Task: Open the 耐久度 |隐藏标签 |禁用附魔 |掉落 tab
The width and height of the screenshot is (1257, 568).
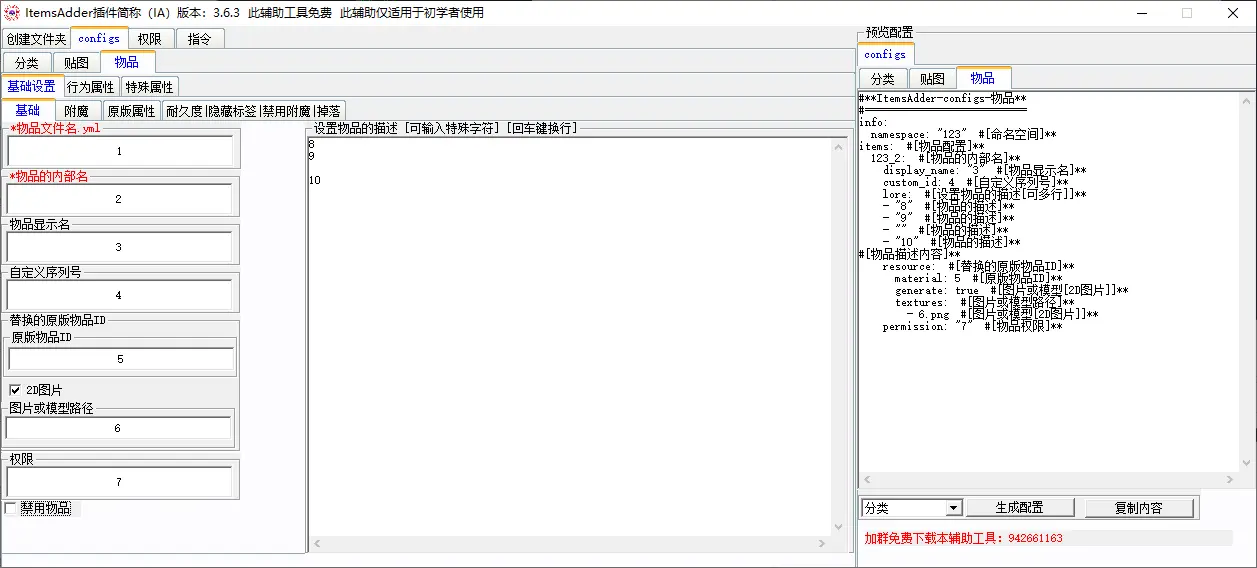Action: 253,111
